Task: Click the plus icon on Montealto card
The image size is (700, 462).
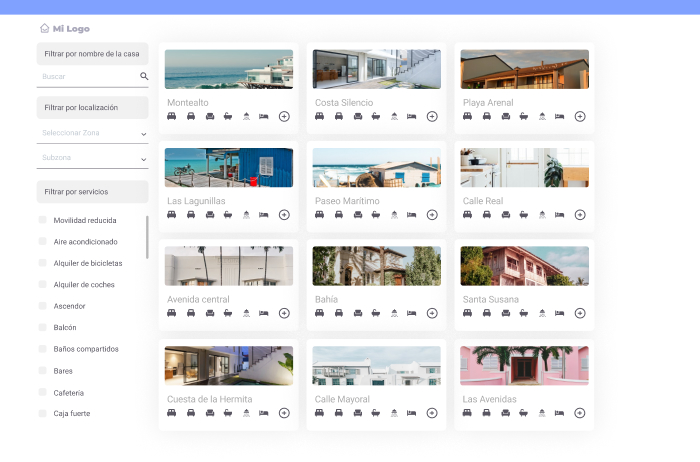Action: [284, 117]
